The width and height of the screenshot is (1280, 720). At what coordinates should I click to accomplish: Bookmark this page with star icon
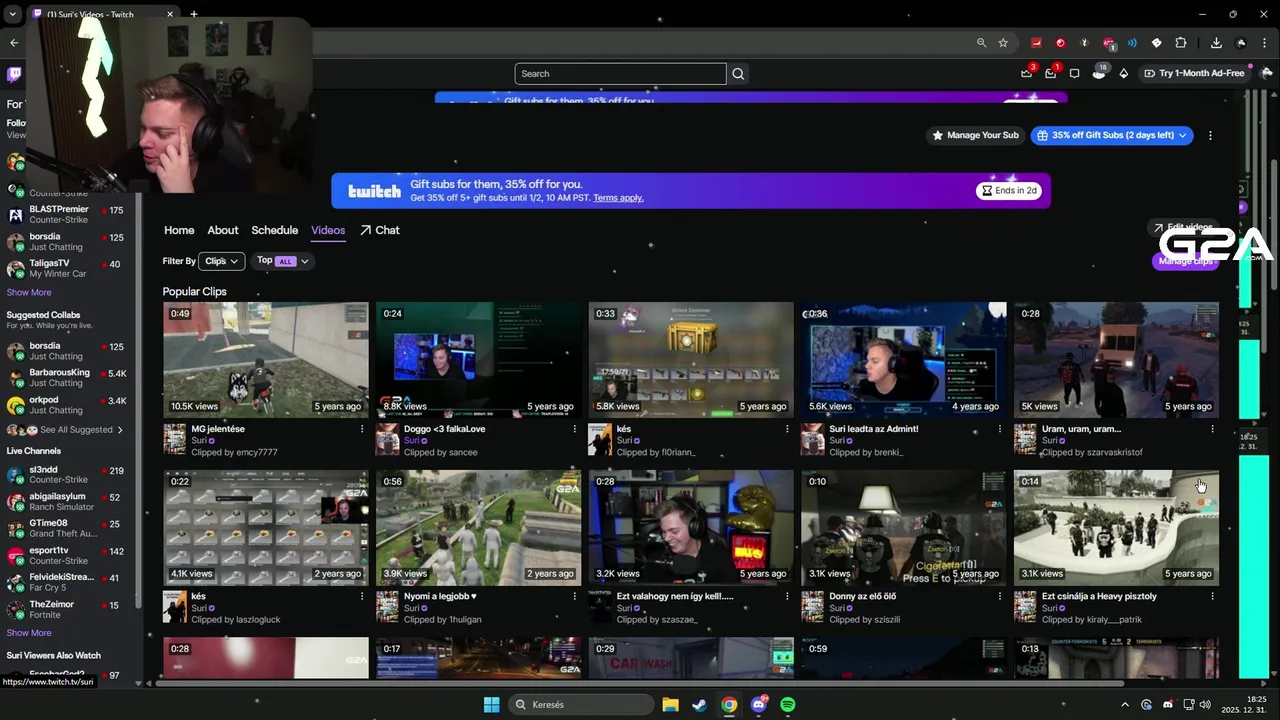click(1003, 43)
